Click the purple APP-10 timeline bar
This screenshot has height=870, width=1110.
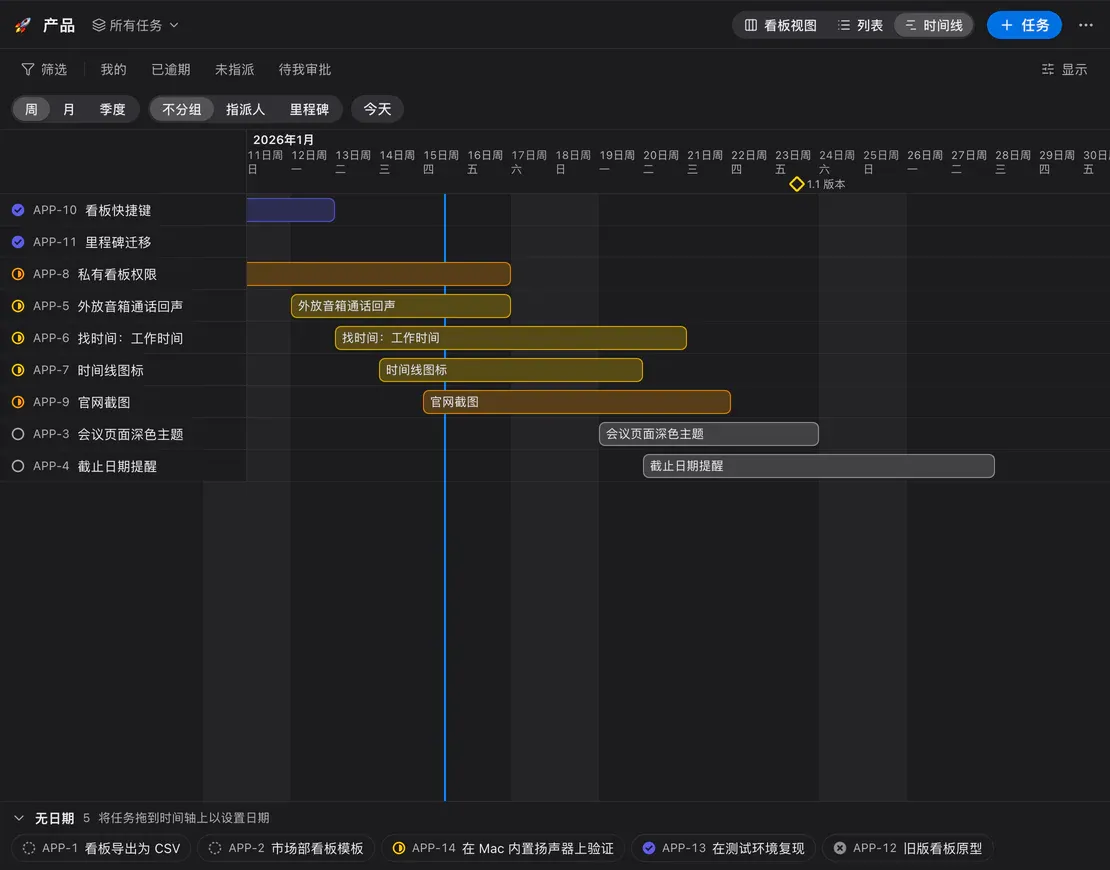(290, 210)
